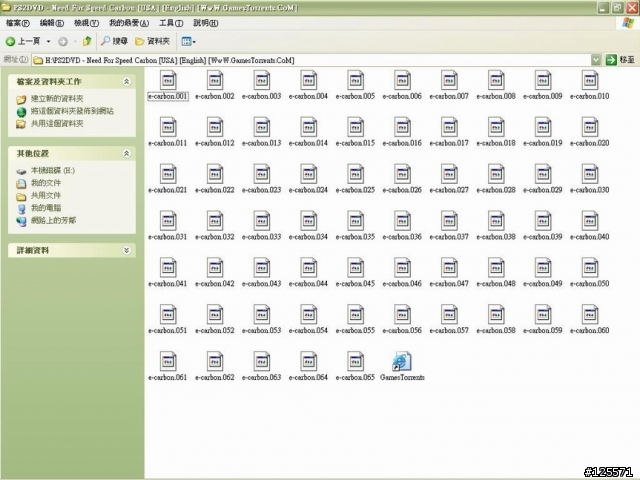640x480 pixels.
Task: Open the 說明(H) menu
Action: click(206, 23)
